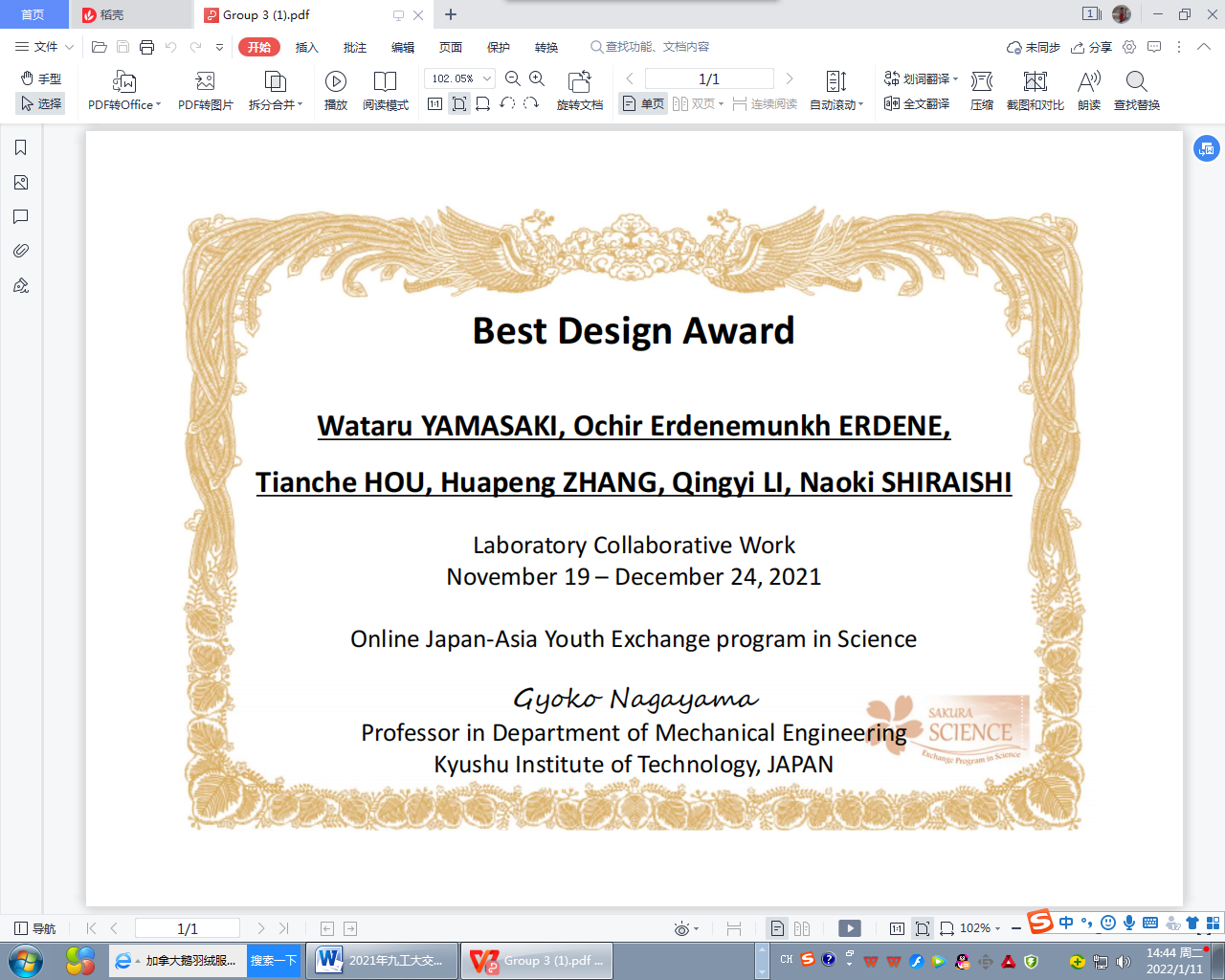1225x980 pixels.
Task: Enable 单页 single page view
Action: pos(643,103)
